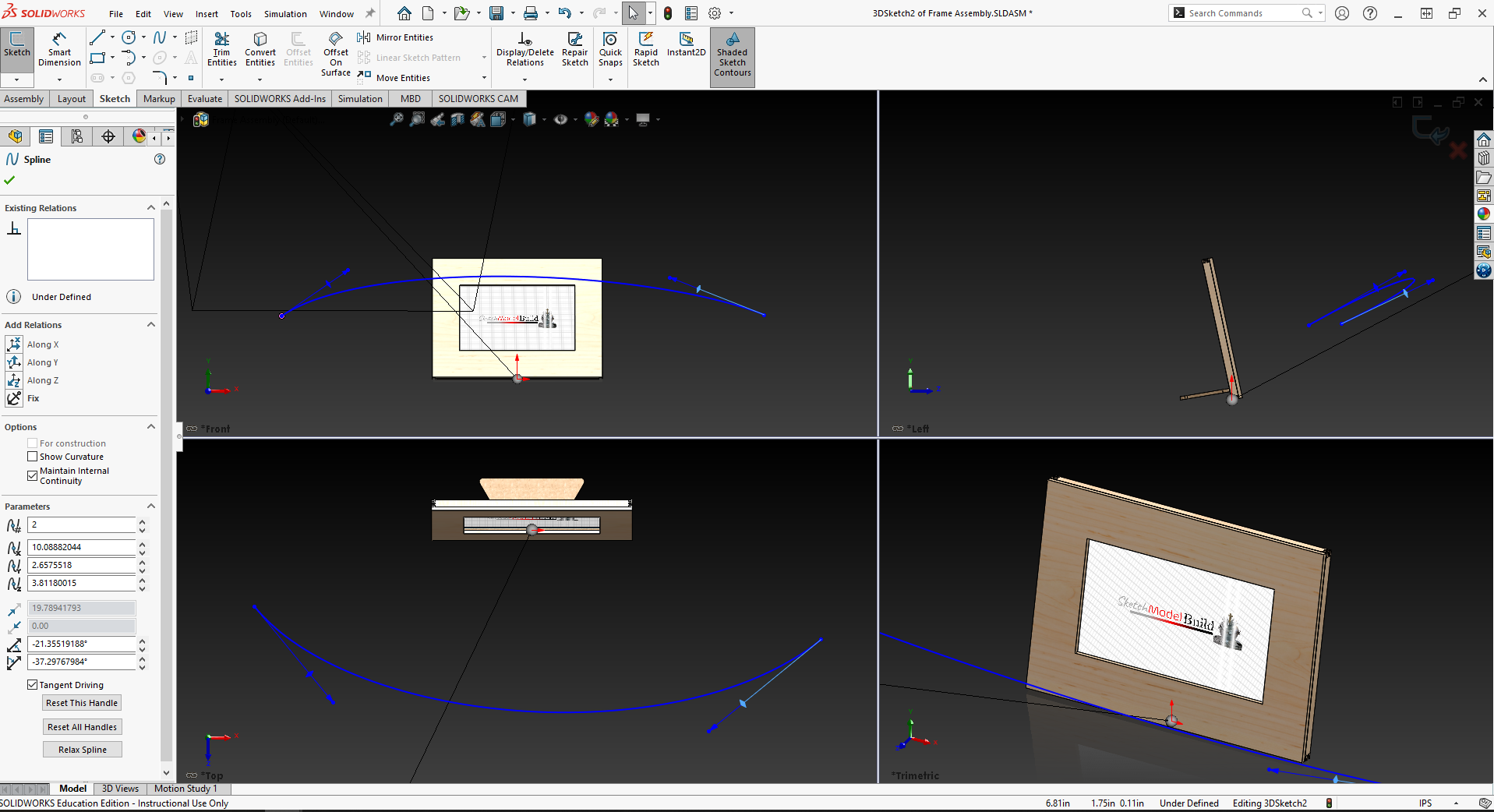The image size is (1494, 812).
Task: Open the DimXpertManager tab icon
Action: pyautogui.click(x=108, y=136)
